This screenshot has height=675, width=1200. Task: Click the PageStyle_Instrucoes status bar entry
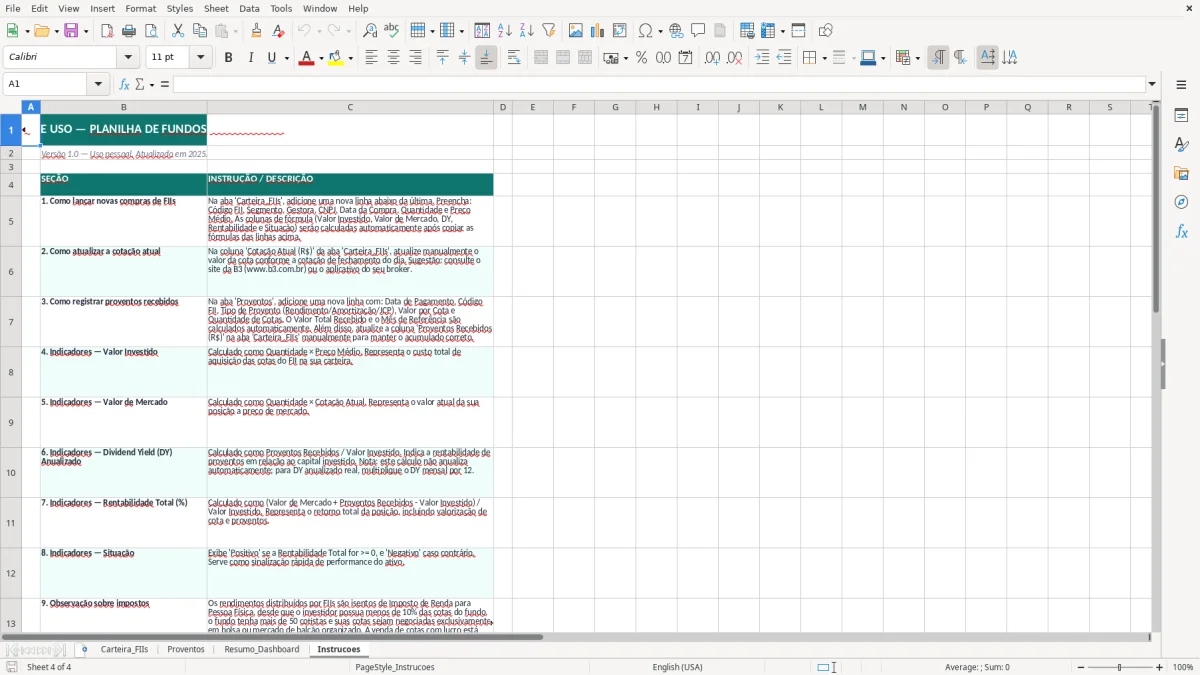pos(395,667)
